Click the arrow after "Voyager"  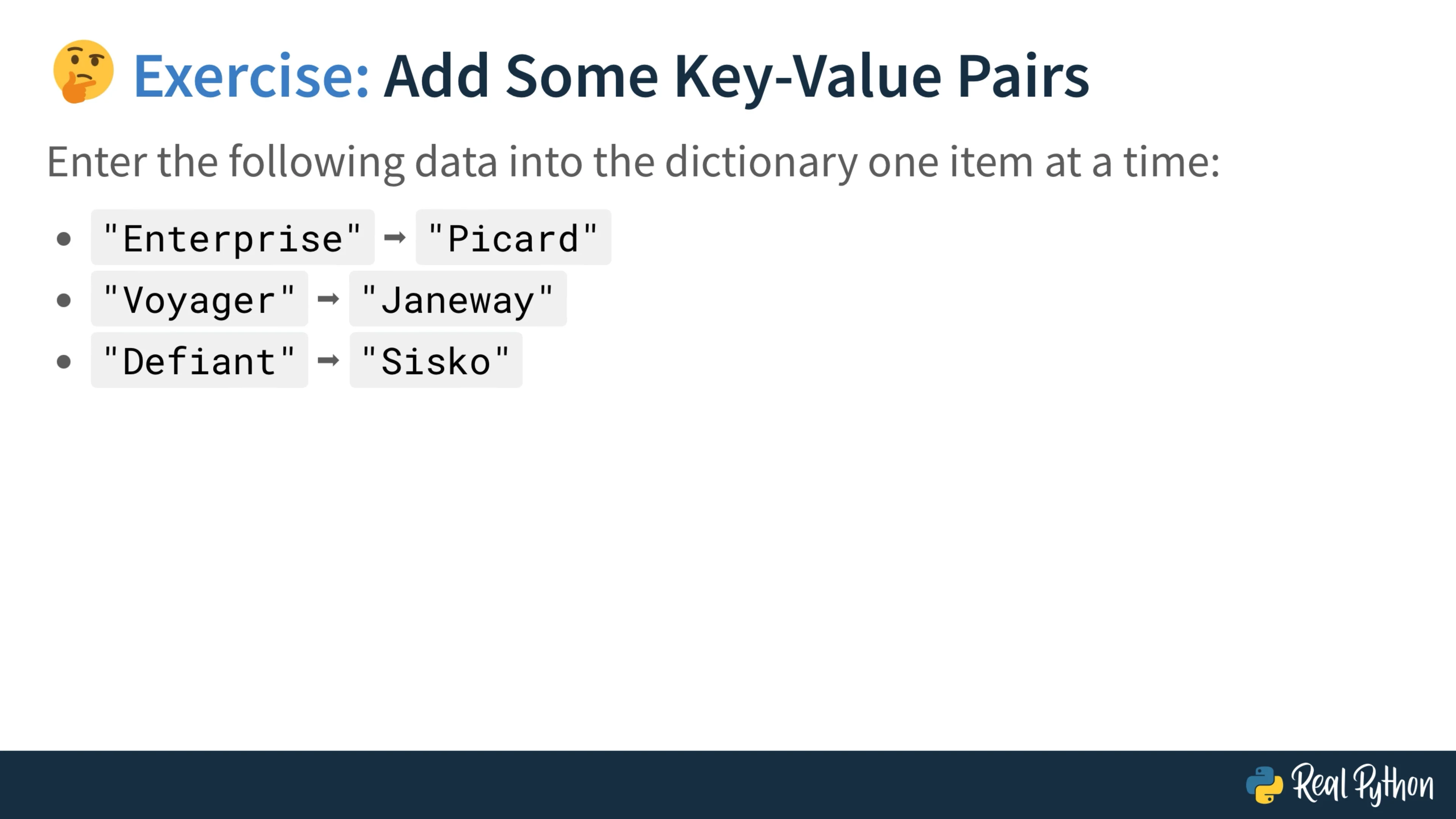point(328,299)
